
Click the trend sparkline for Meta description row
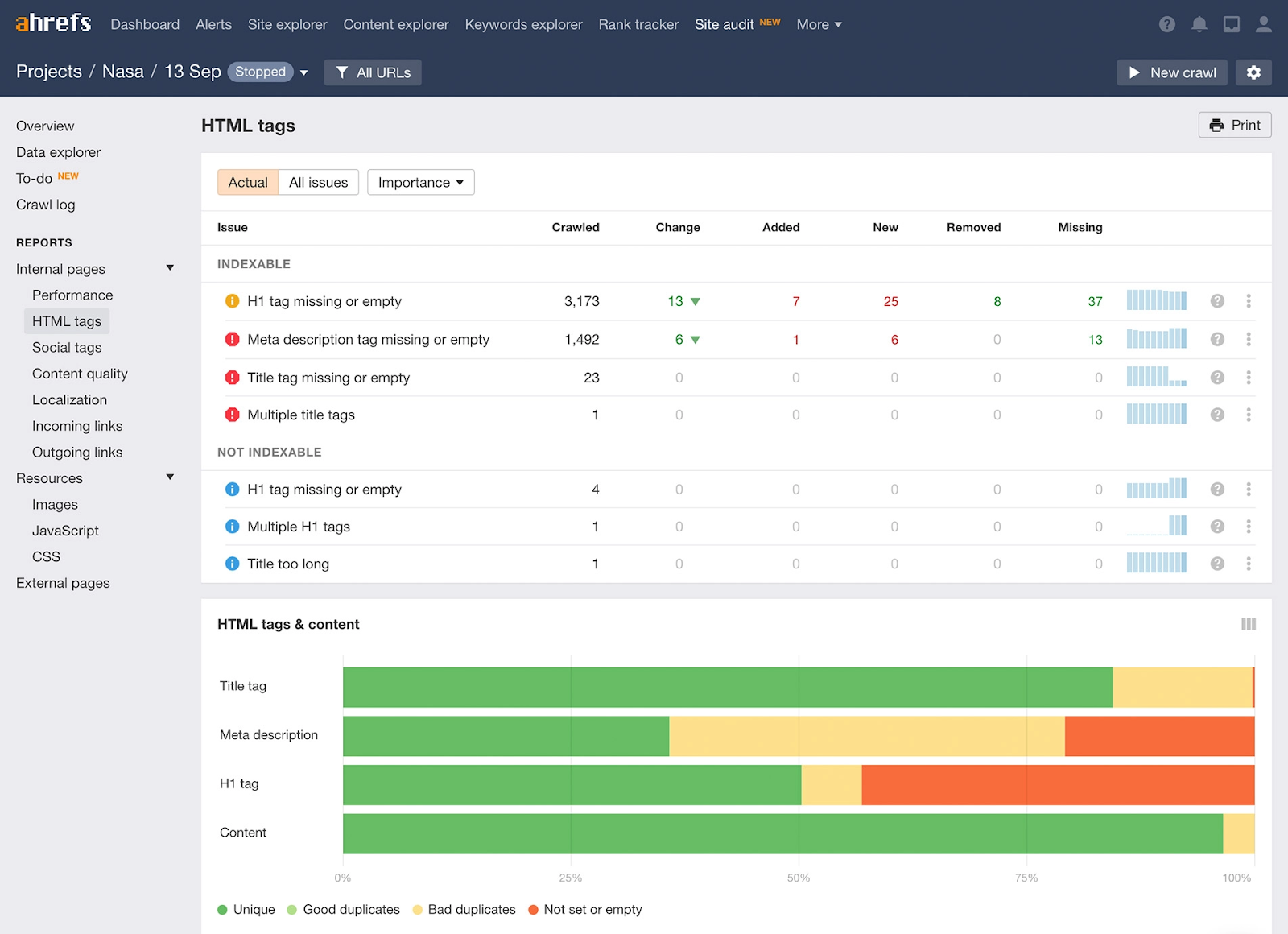(x=1156, y=339)
